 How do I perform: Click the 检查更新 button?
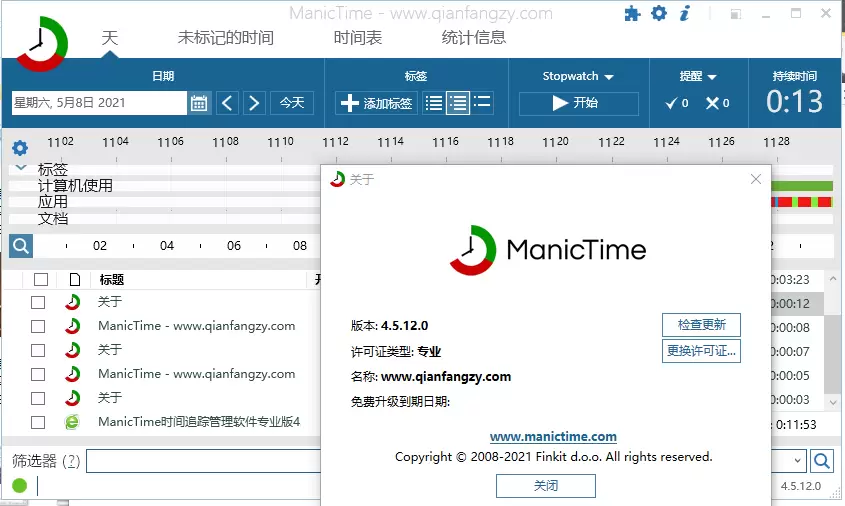(701, 324)
